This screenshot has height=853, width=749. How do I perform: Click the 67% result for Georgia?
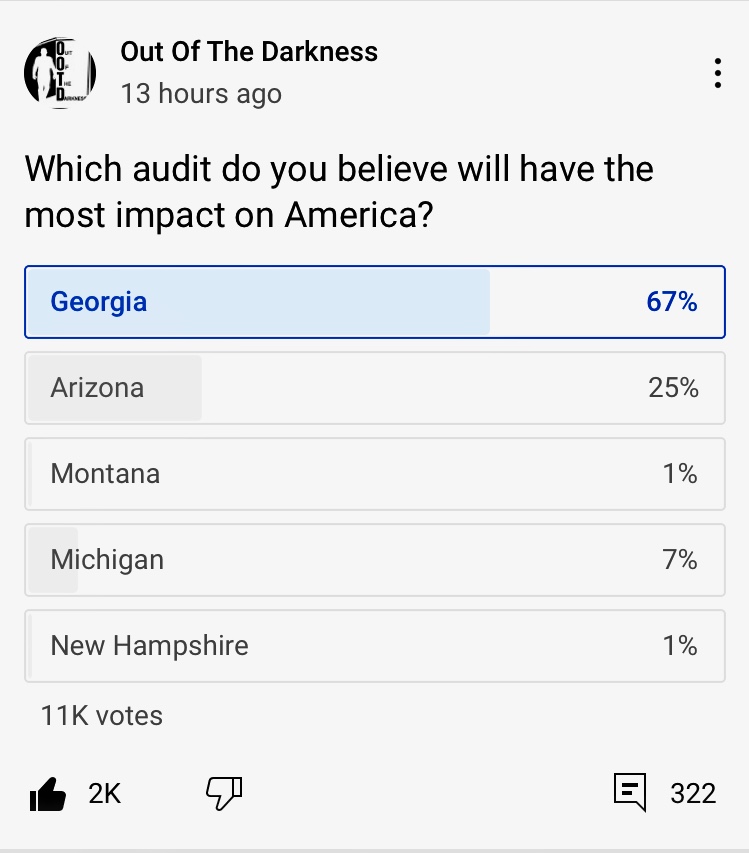pos(672,302)
